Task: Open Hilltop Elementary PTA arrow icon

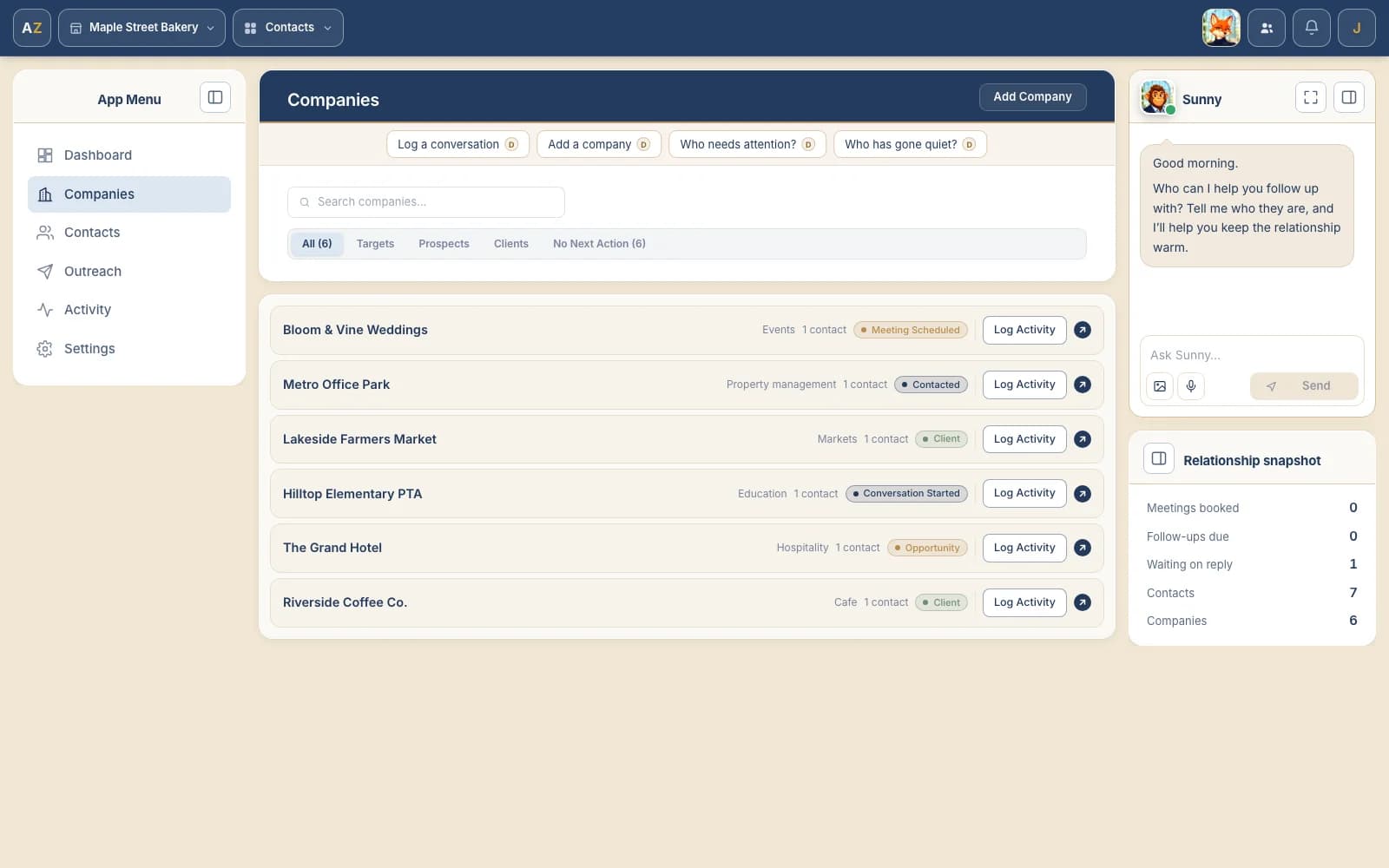Action: pyautogui.click(x=1083, y=494)
